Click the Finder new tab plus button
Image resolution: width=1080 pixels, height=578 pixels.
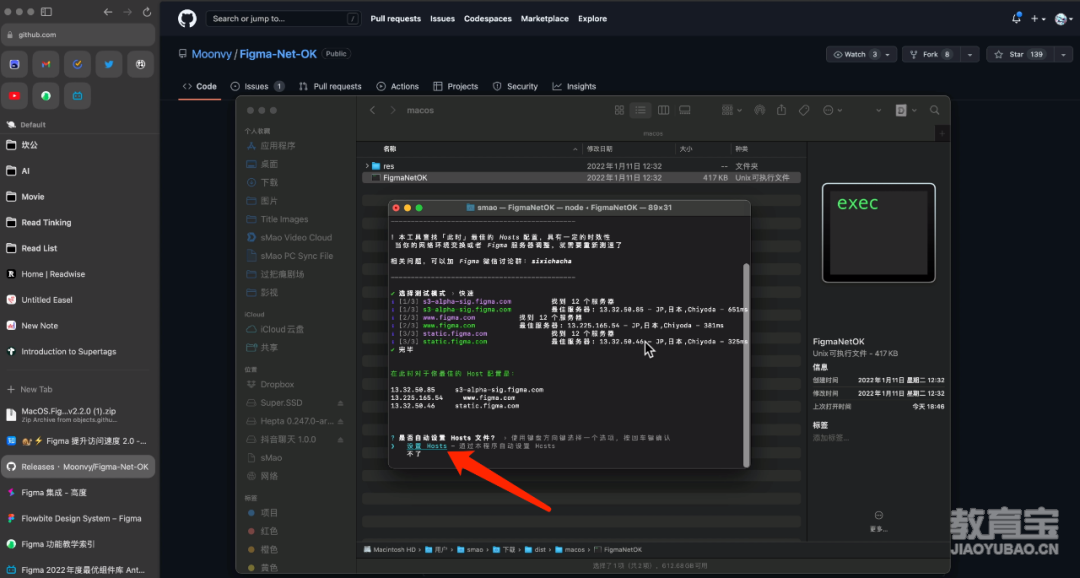click(942, 133)
